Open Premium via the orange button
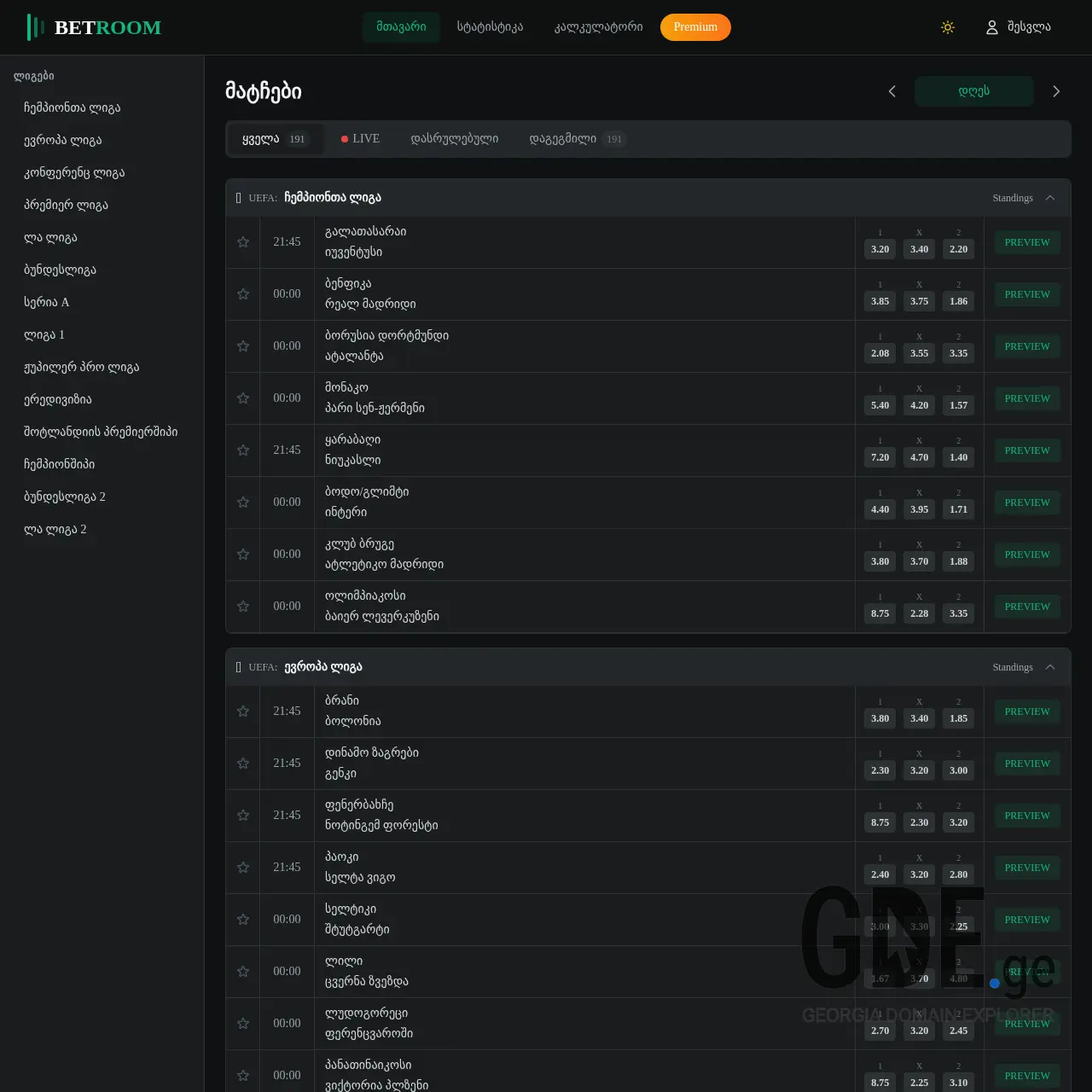This screenshot has width=1092, height=1092. point(695,26)
